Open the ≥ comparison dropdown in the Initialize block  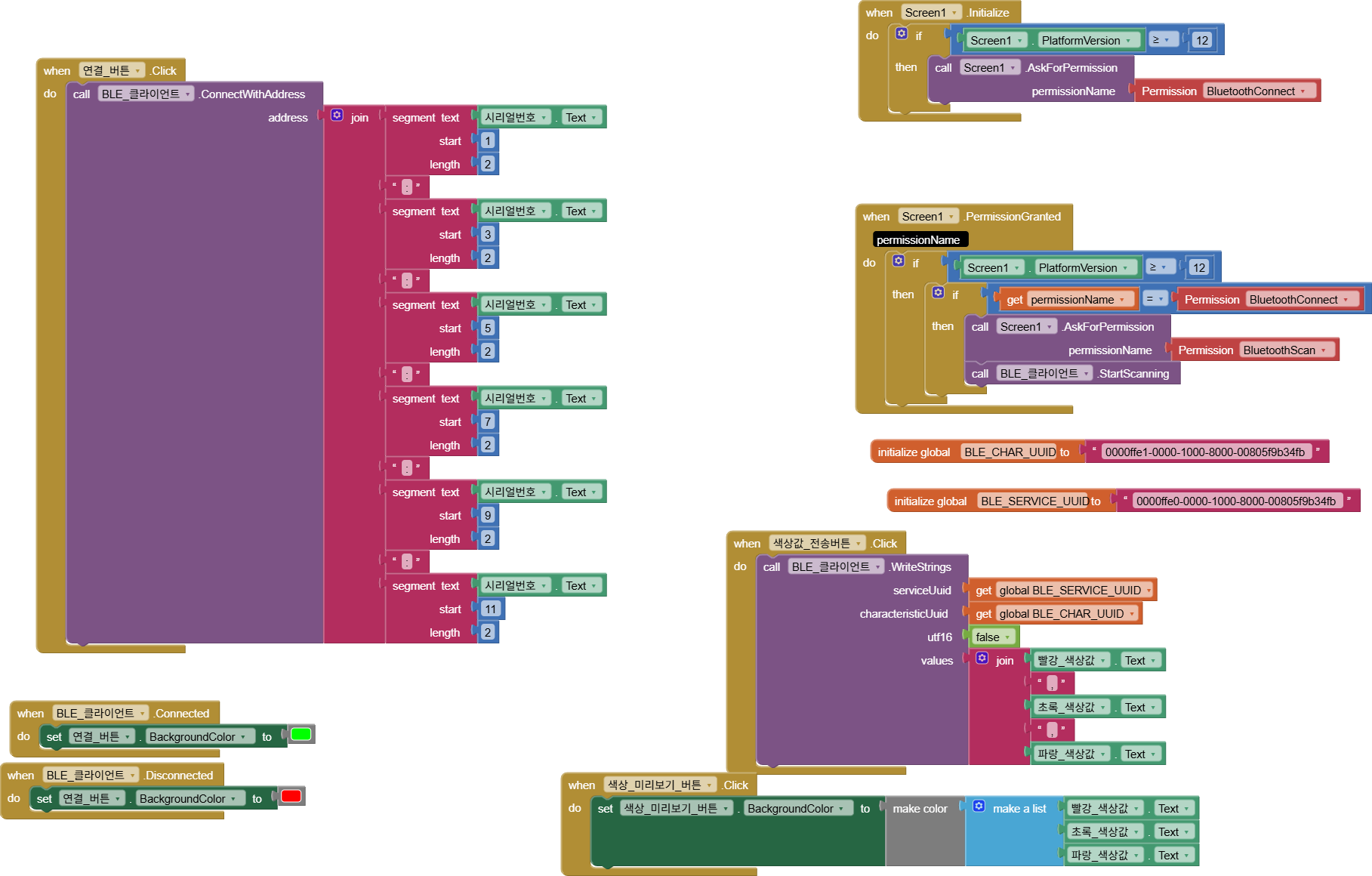coord(1163,40)
